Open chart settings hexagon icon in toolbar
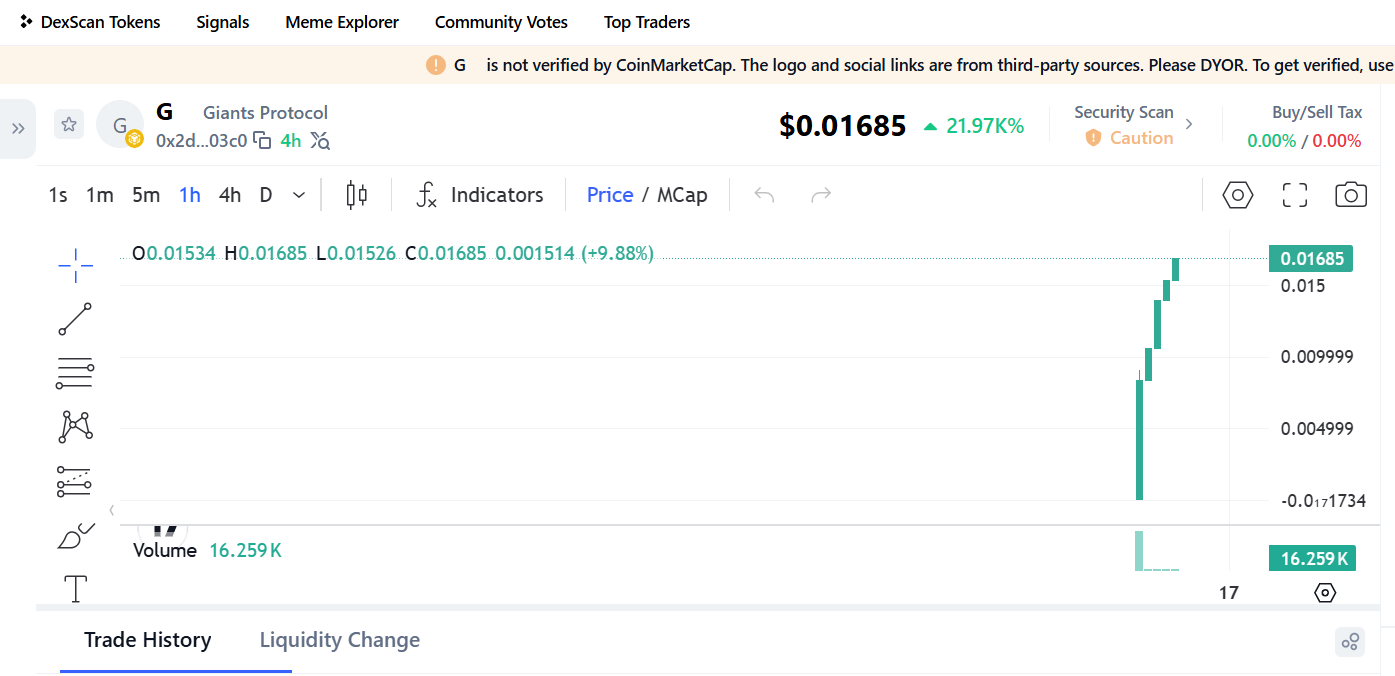The height and width of the screenshot is (676, 1395). point(1238,195)
